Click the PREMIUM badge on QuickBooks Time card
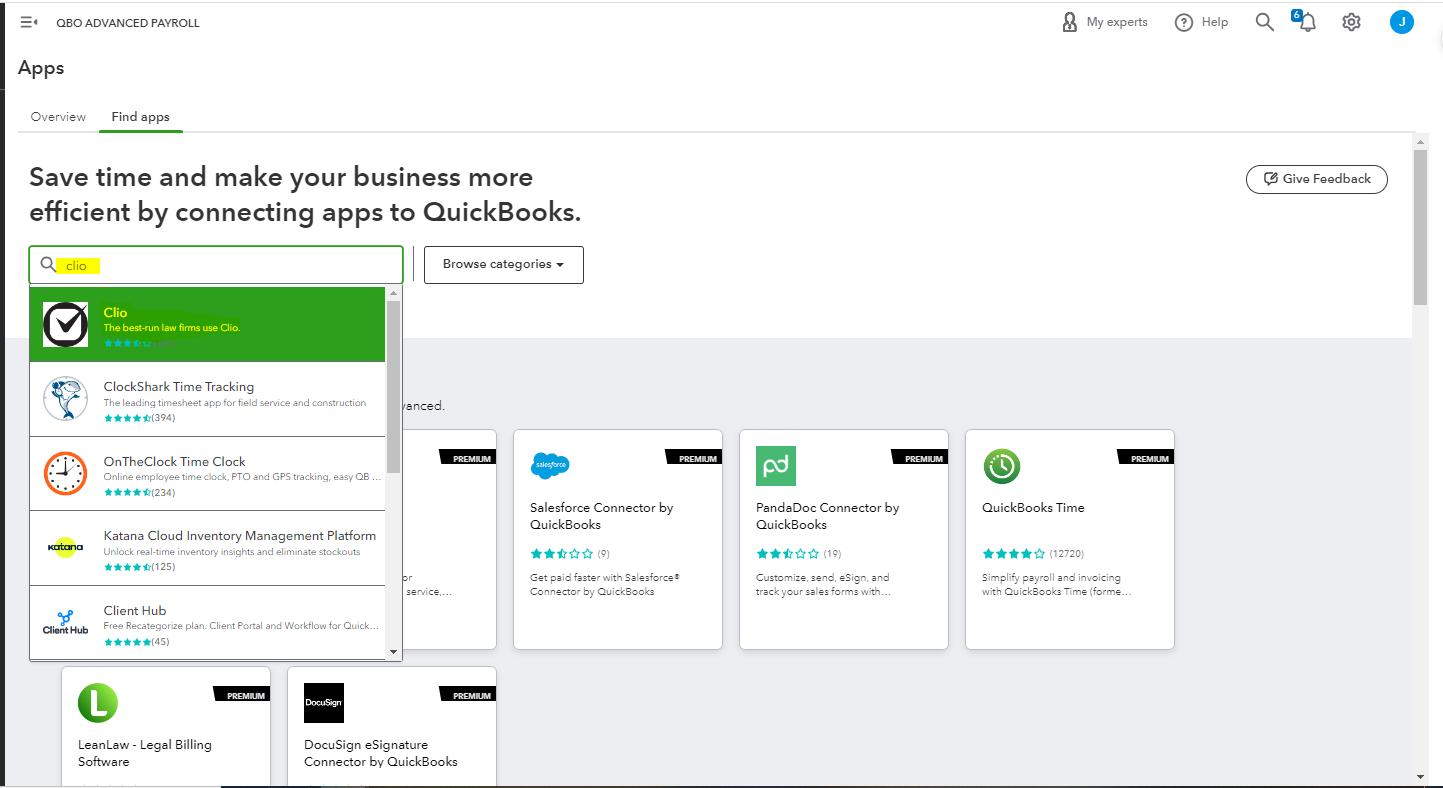 point(1147,458)
